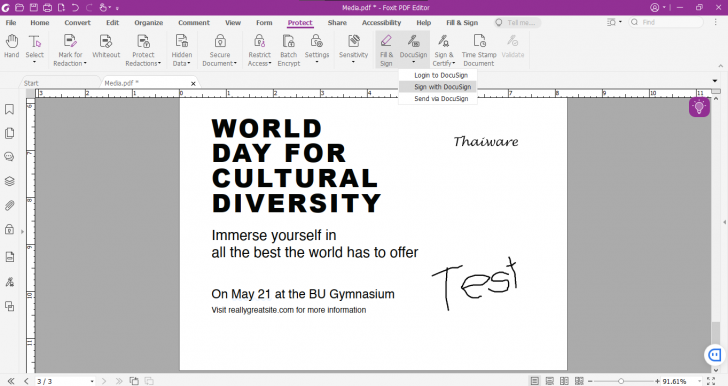Go to the first page
The width and height of the screenshot is (728, 386).
click(x=11, y=381)
